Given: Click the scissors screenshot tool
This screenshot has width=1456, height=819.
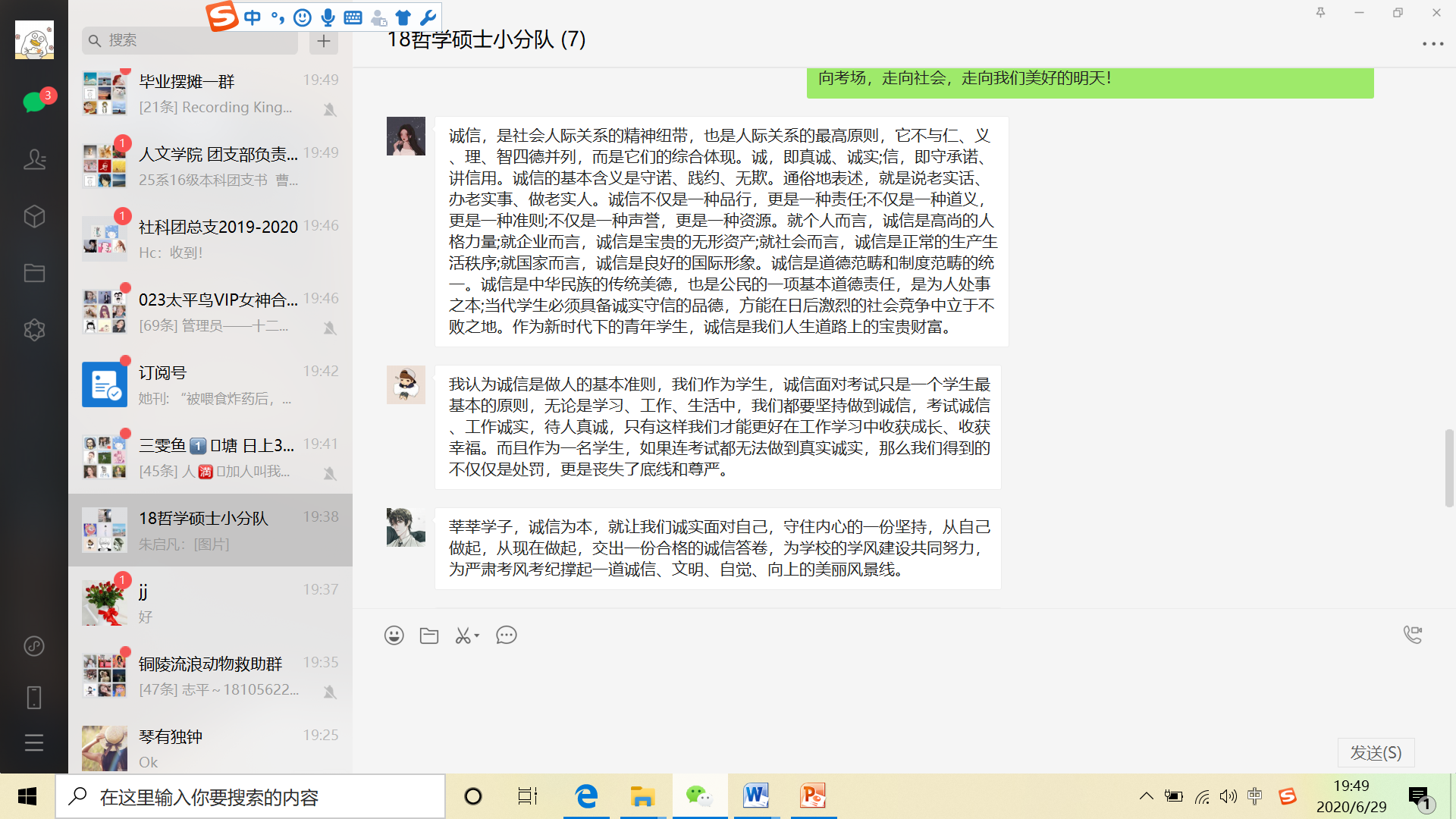Looking at the screenshot, I should pyautogui.click(x=463, y=635).
